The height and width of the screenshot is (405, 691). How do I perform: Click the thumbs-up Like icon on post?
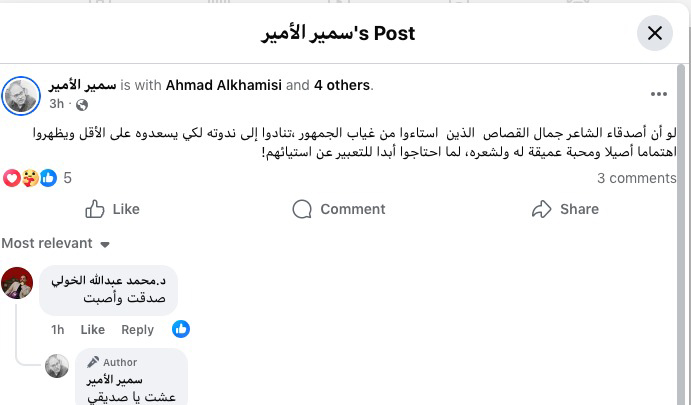tap(96, 209)
